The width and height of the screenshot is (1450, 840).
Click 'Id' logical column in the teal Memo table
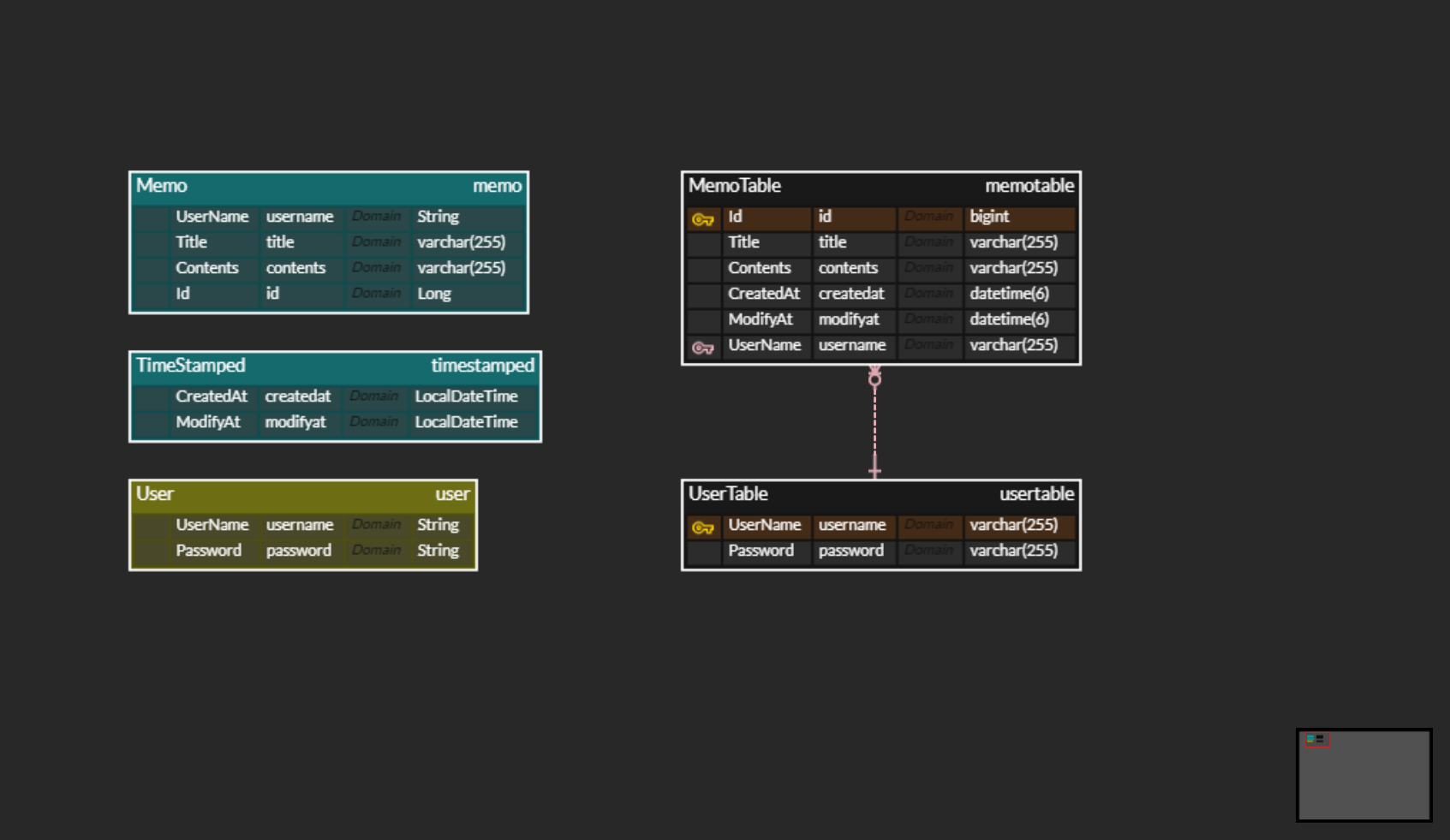point(183,294)
